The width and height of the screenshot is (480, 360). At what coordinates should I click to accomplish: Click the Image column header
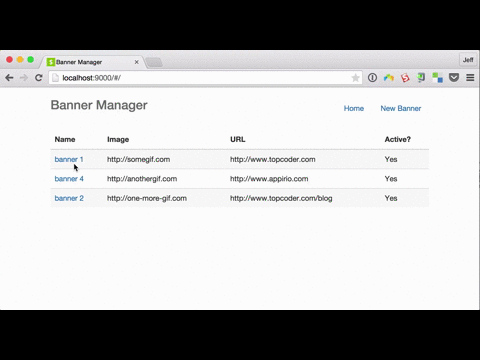pyautogui.click(x=118, y=139)
